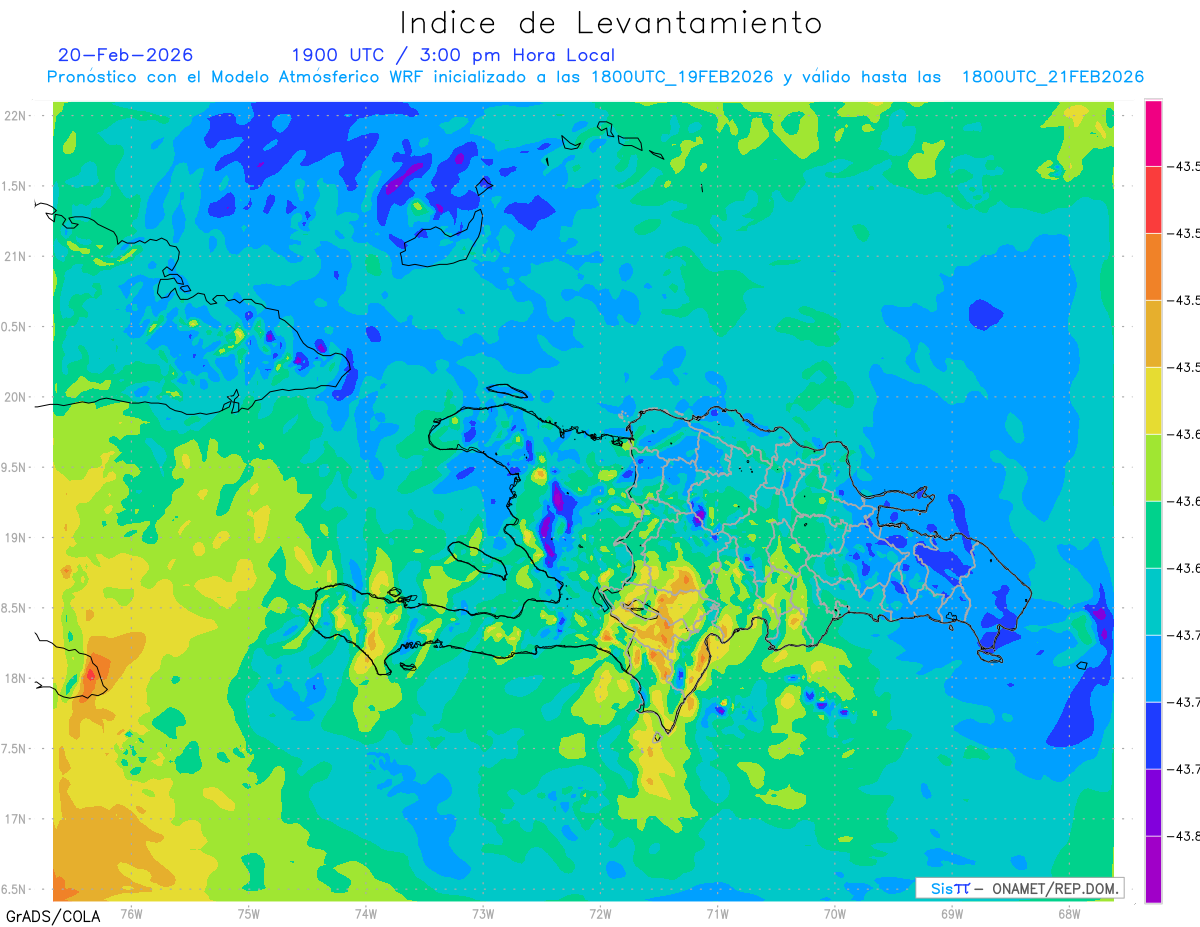The image size is (1200, 927).
Task: Click the "0.5N" latitude label
Action: tap(15, 327)
